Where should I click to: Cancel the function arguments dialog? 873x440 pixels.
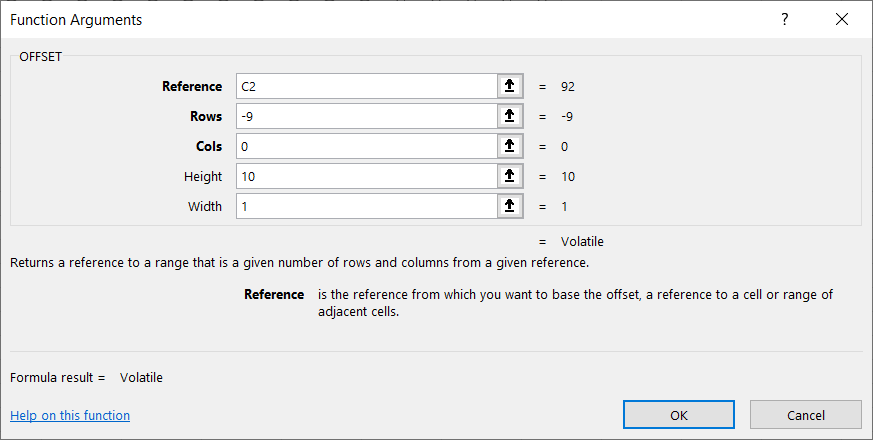(806, 415)
